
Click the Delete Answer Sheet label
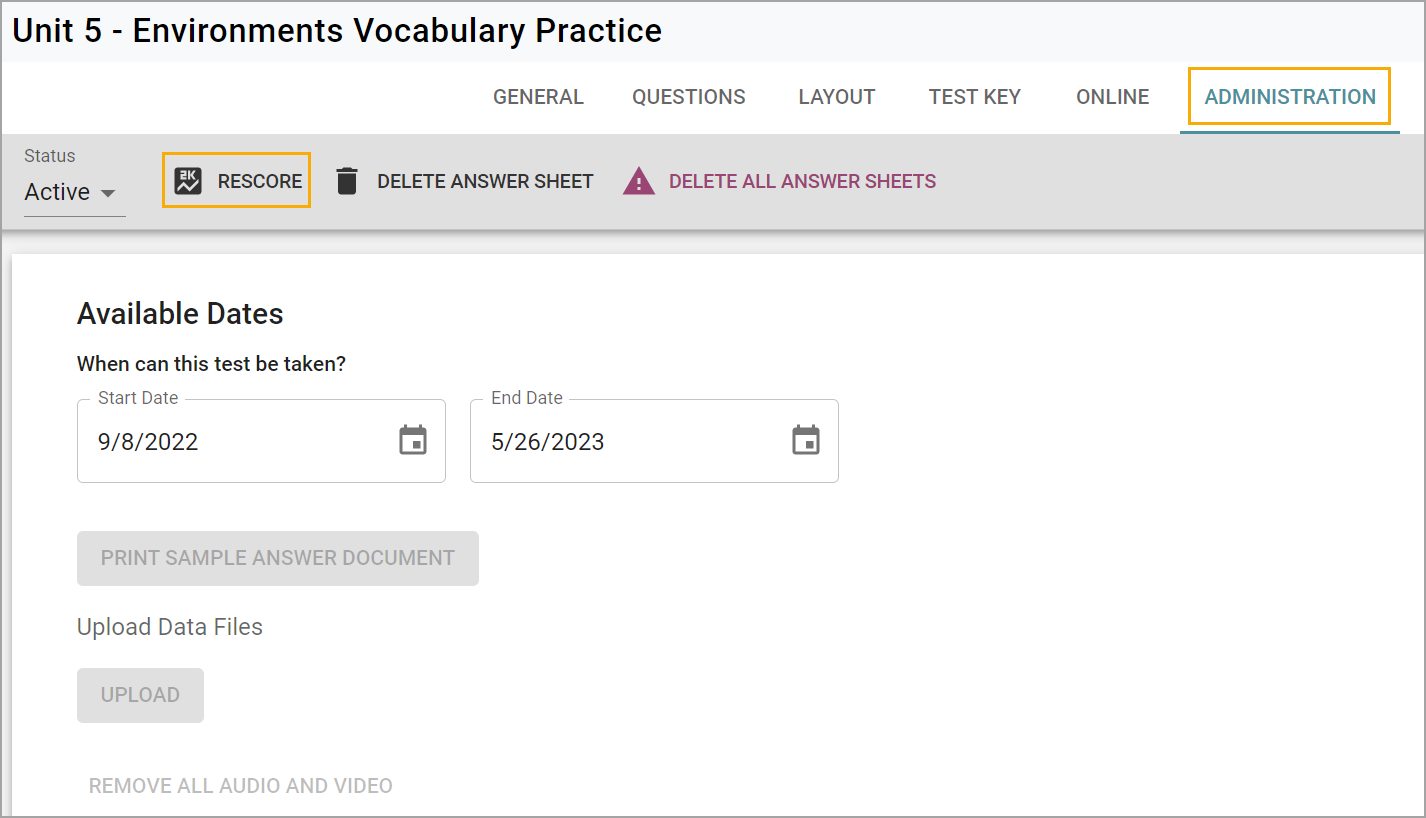click(485, 182)
